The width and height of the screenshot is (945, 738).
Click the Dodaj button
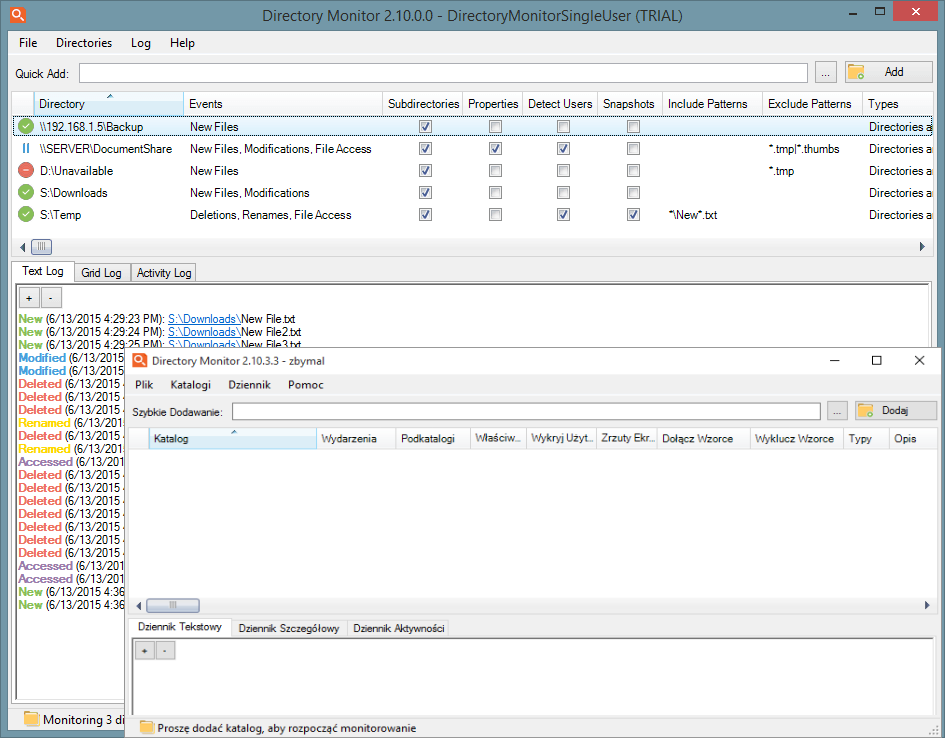tap(896, 410)
